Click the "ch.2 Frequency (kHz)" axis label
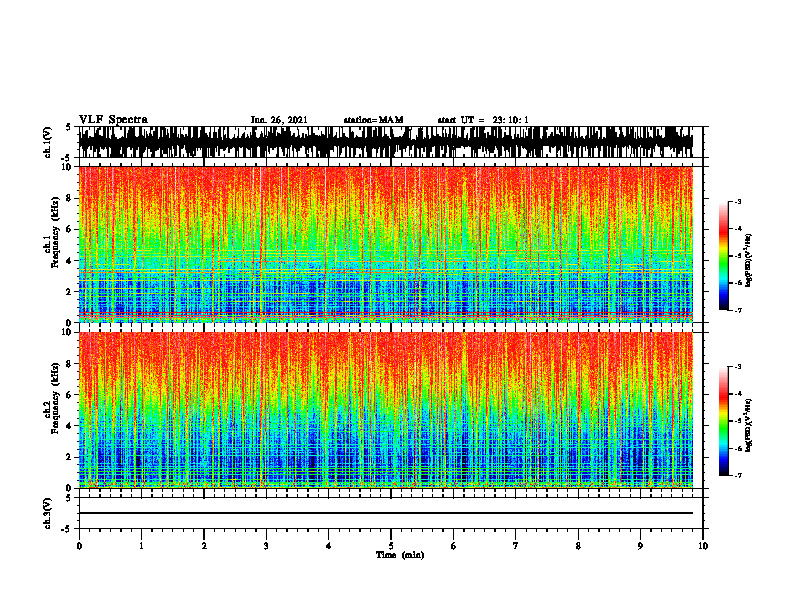 (52, 398)
